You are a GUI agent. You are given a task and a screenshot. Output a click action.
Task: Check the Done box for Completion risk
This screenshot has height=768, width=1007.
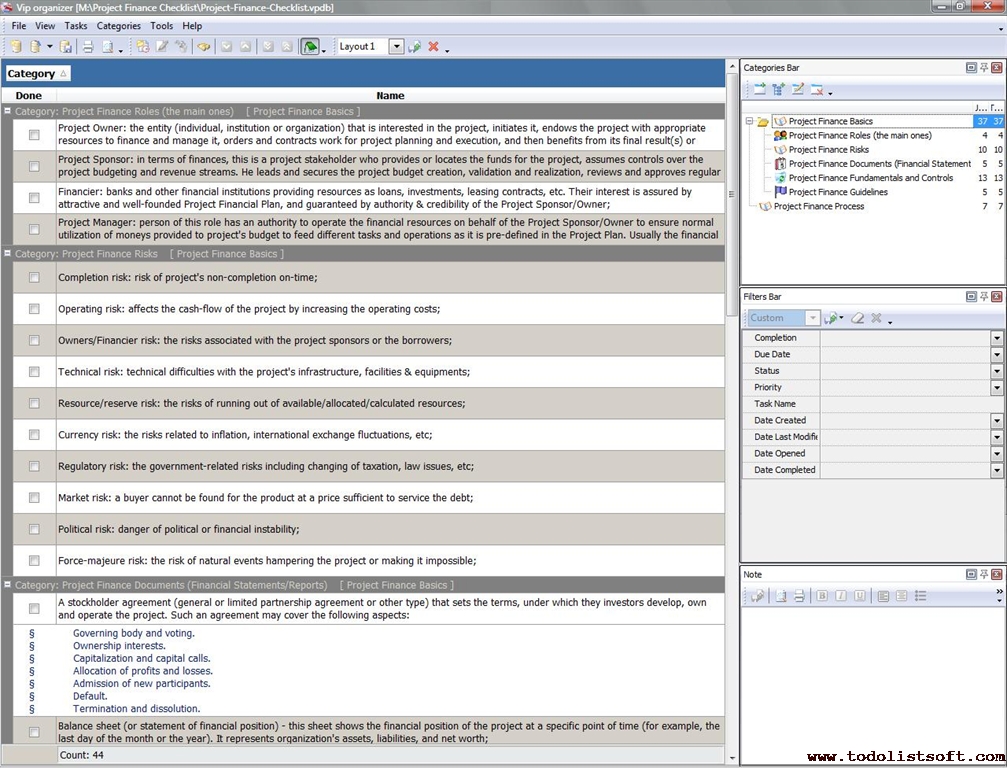tap(34, 277)
